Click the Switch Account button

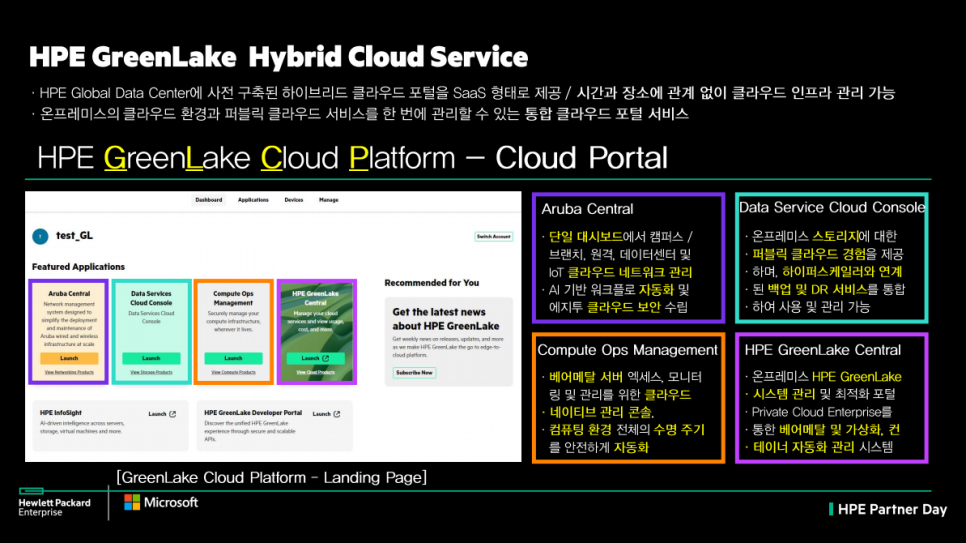coord(493,236)
